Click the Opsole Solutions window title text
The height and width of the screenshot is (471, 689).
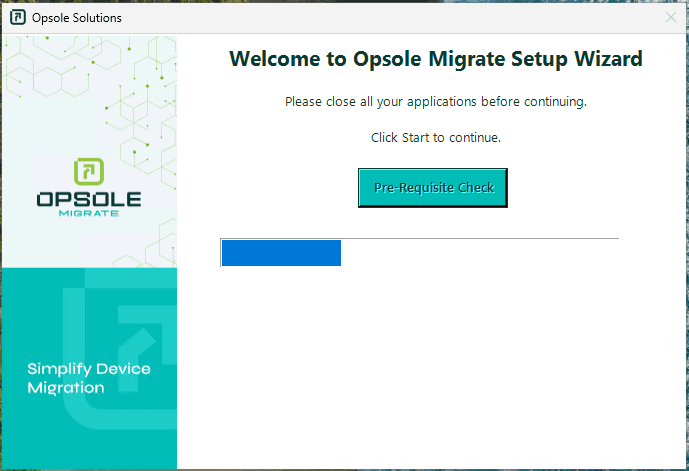(x=77, y=18)
